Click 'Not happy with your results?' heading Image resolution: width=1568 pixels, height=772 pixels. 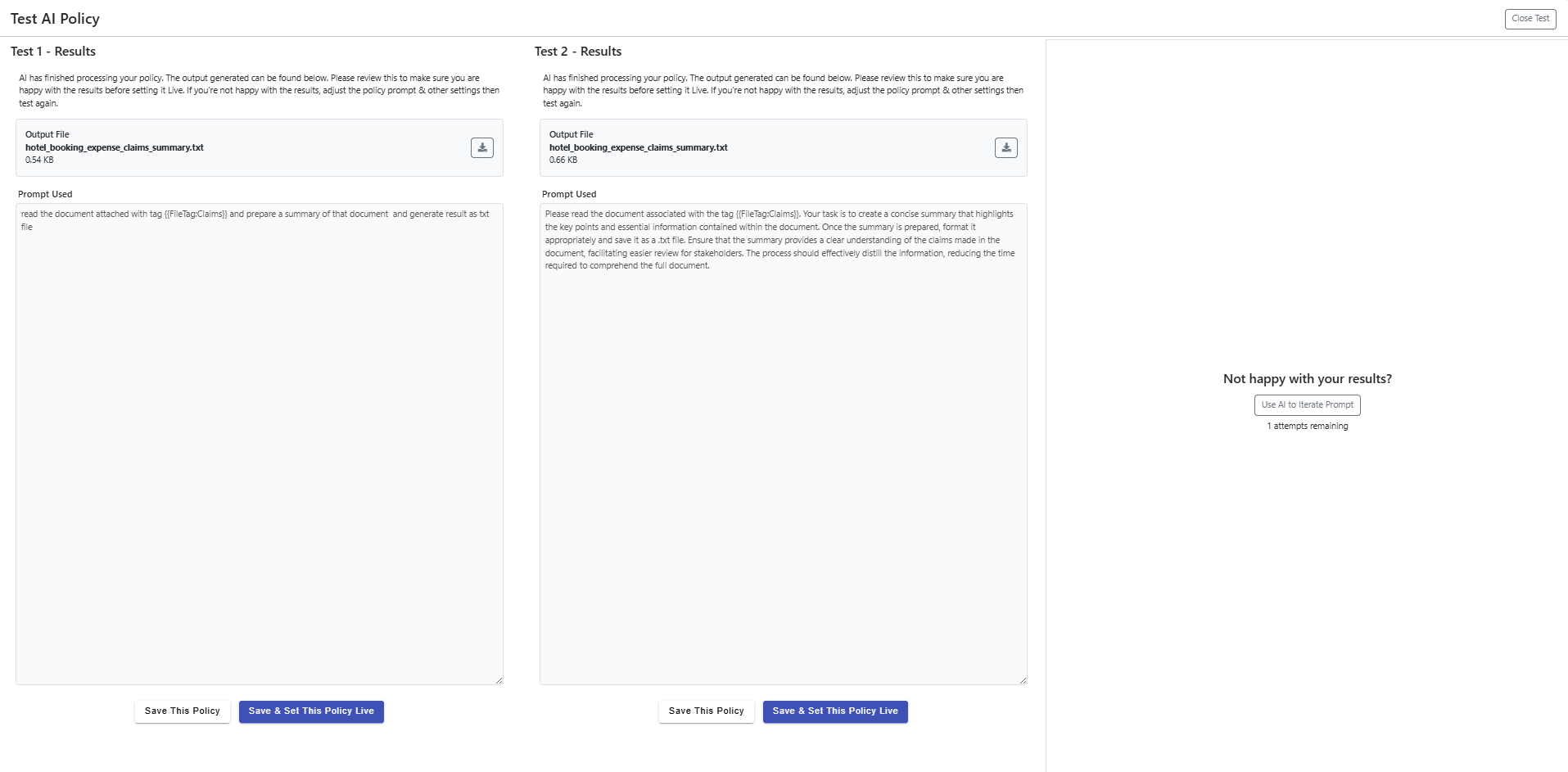(1307, 379)
